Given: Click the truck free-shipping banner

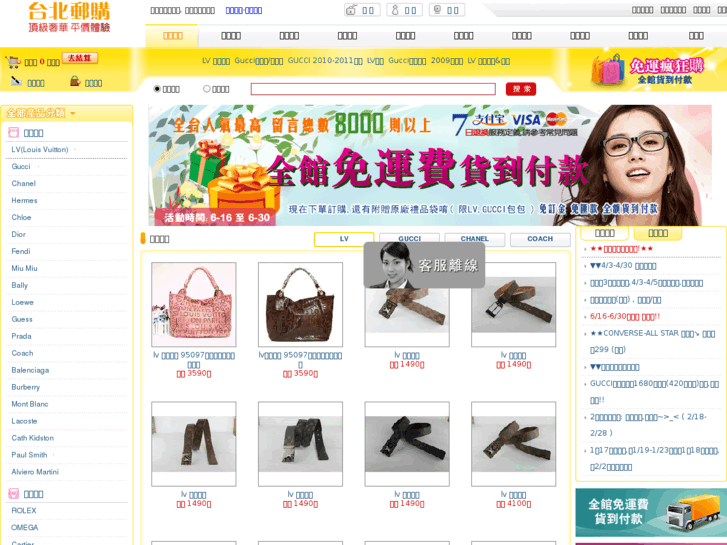Looking at the screenshot, I should [x=651, y=513].
